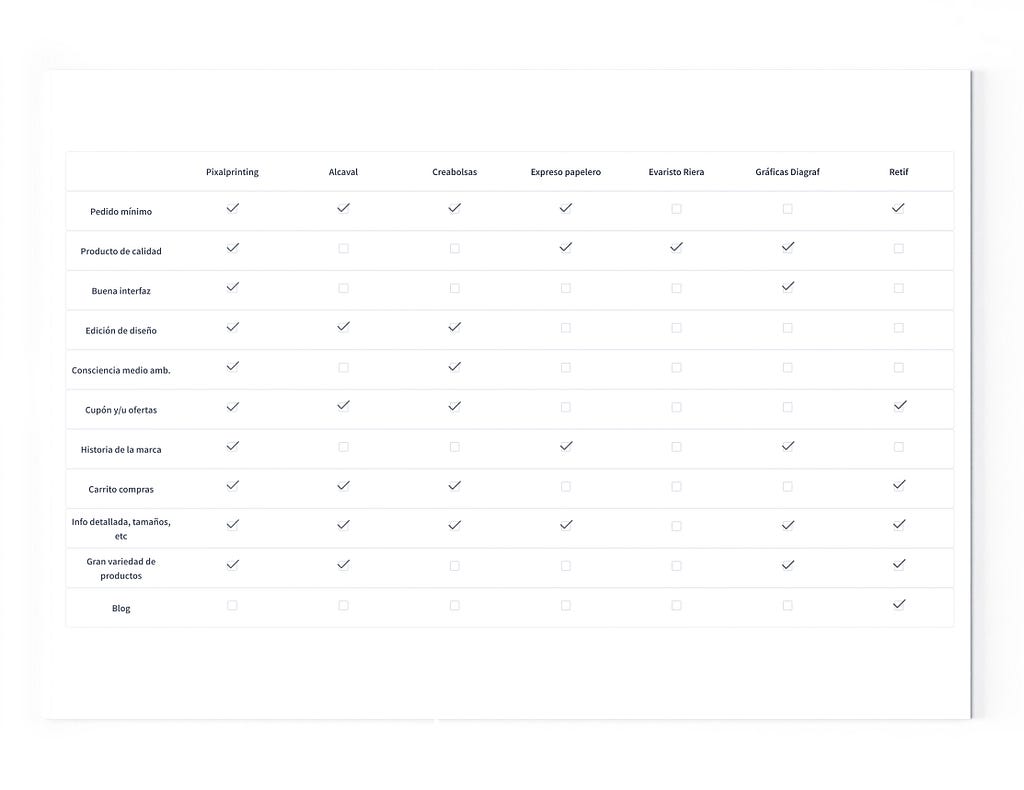Check Historia de la marca box for Retif
This screenshot has height=790, width=1024.
(x=899, y=447)
